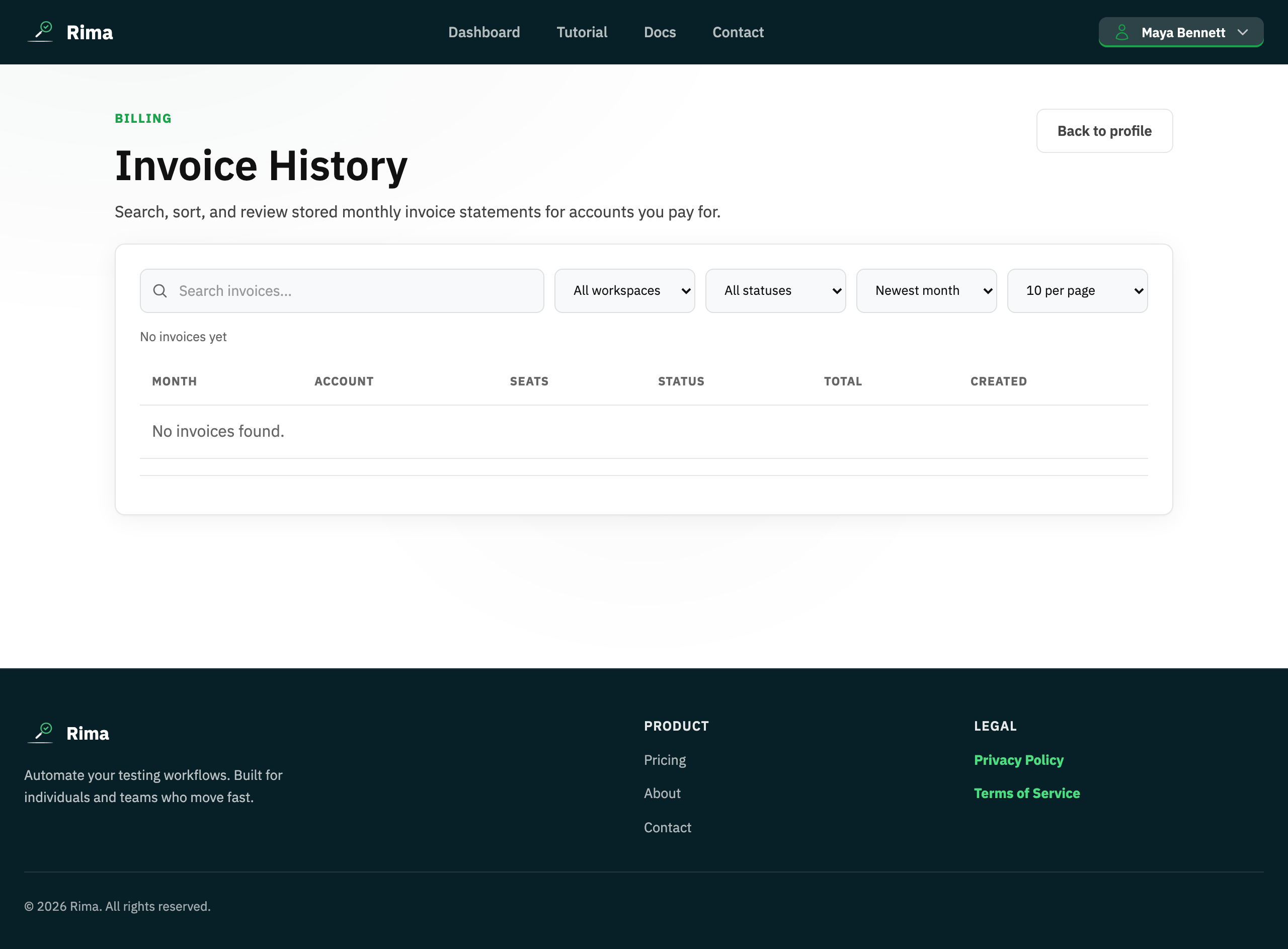
Task: Click the Rima logo icon in header
Action: [41, 32]
